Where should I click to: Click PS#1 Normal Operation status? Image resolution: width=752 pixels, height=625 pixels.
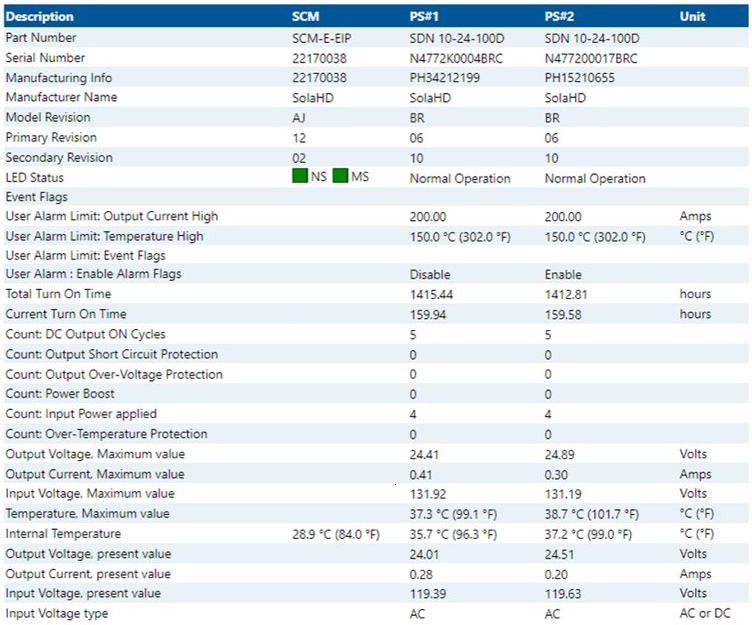(460, 178)
